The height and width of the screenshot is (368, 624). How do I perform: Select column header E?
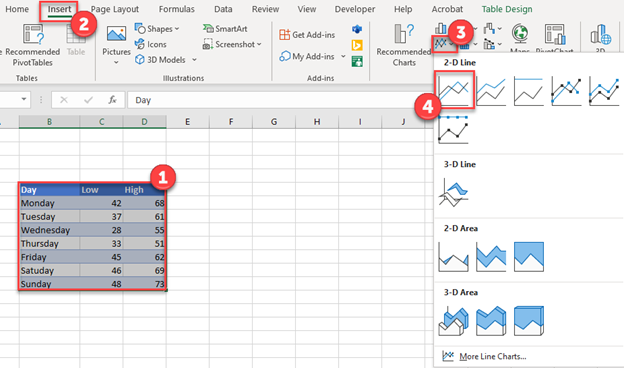[187, 122]
